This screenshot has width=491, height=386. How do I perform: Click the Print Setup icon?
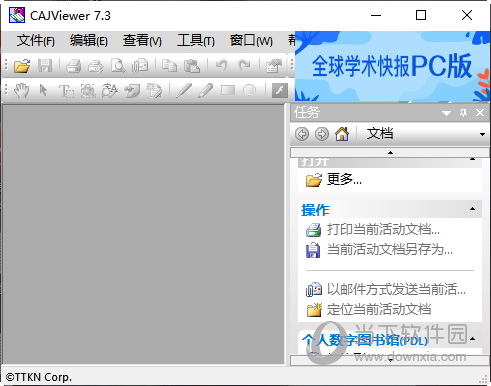tap(96, 65)
